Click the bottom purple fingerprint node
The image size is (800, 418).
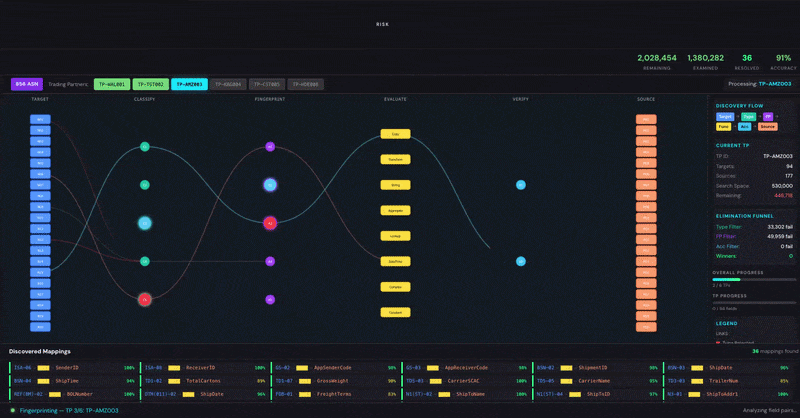[270, 300]
